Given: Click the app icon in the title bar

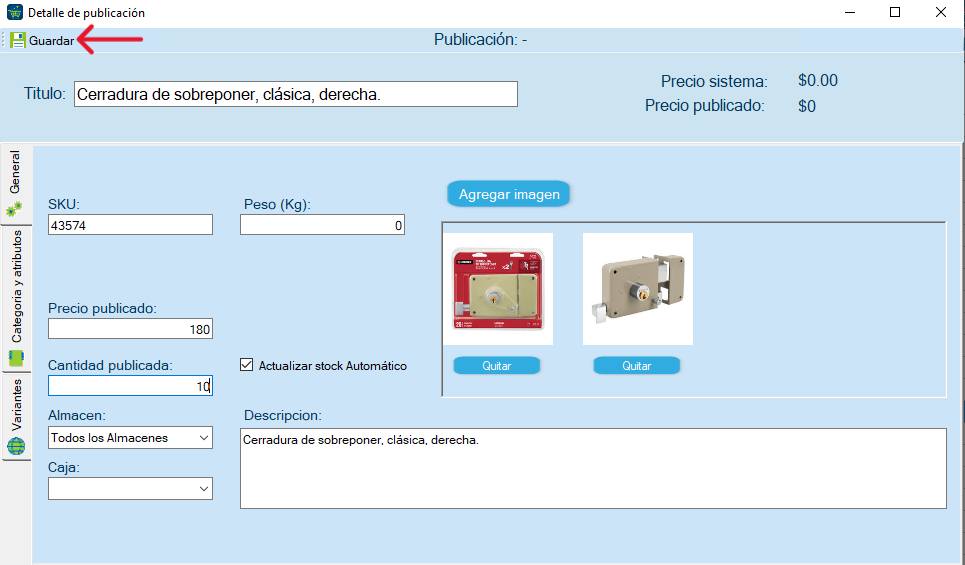Looking at the screenshot, I should coord(15,12).
